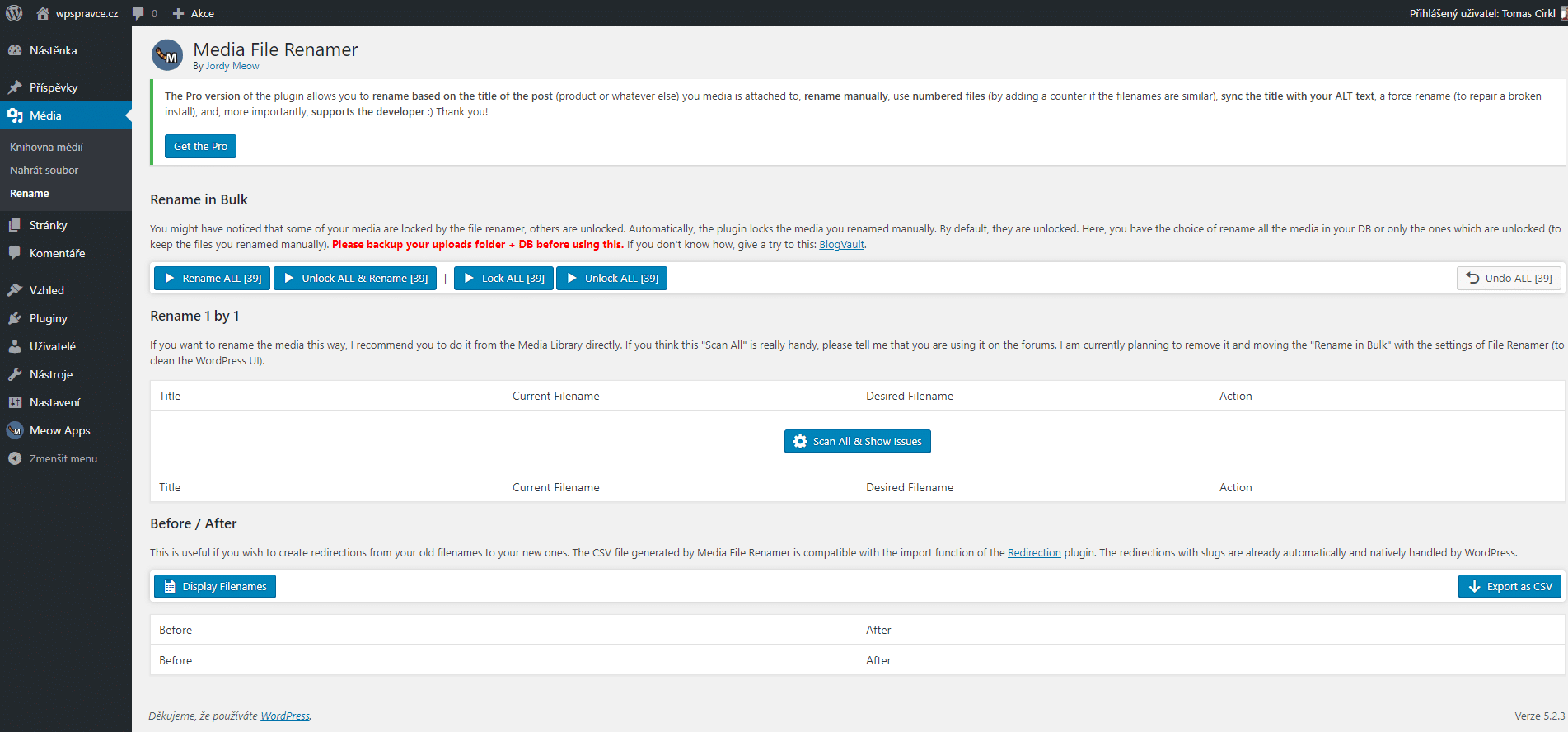Open the BlogVault link
The width and height of the screenshot is (1568, 732).
pos(841,245)
